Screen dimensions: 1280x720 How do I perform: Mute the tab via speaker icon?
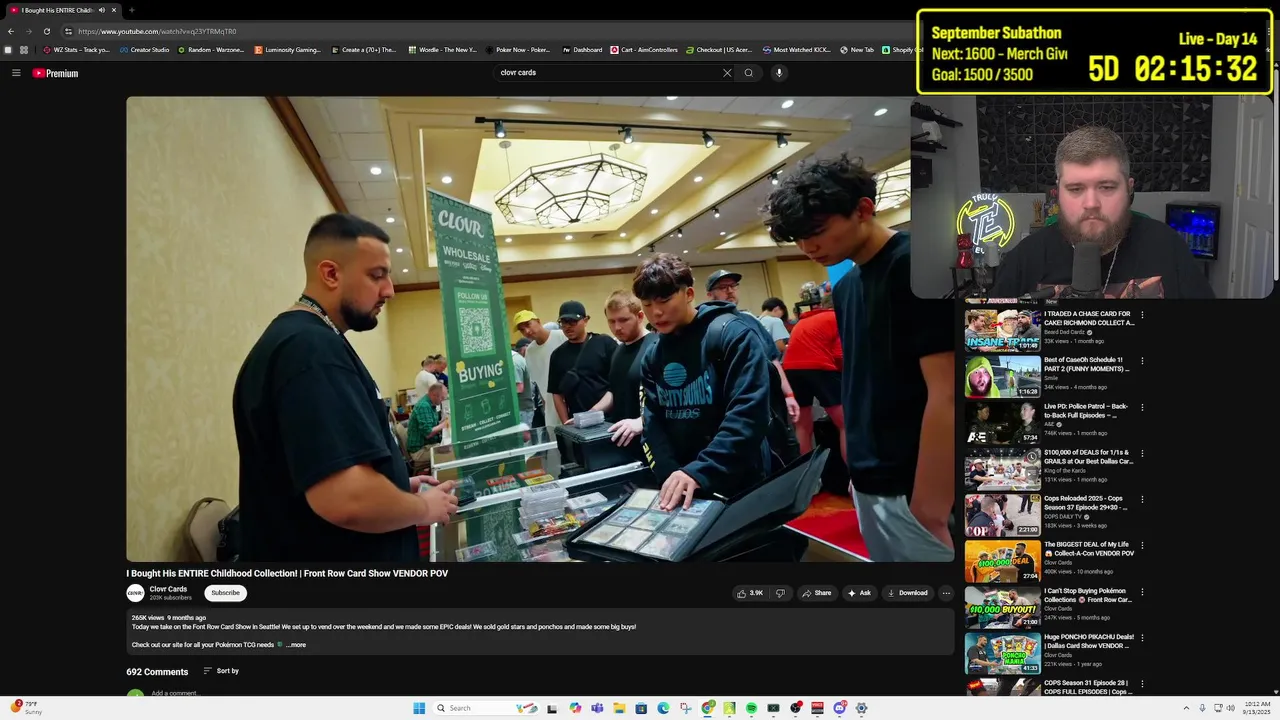tap(102, 10)
